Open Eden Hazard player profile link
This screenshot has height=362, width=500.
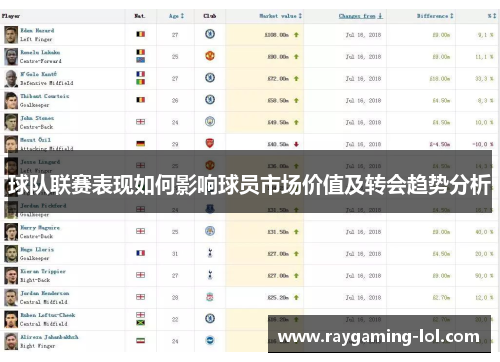pyautogui.click(x=37, y=30)
